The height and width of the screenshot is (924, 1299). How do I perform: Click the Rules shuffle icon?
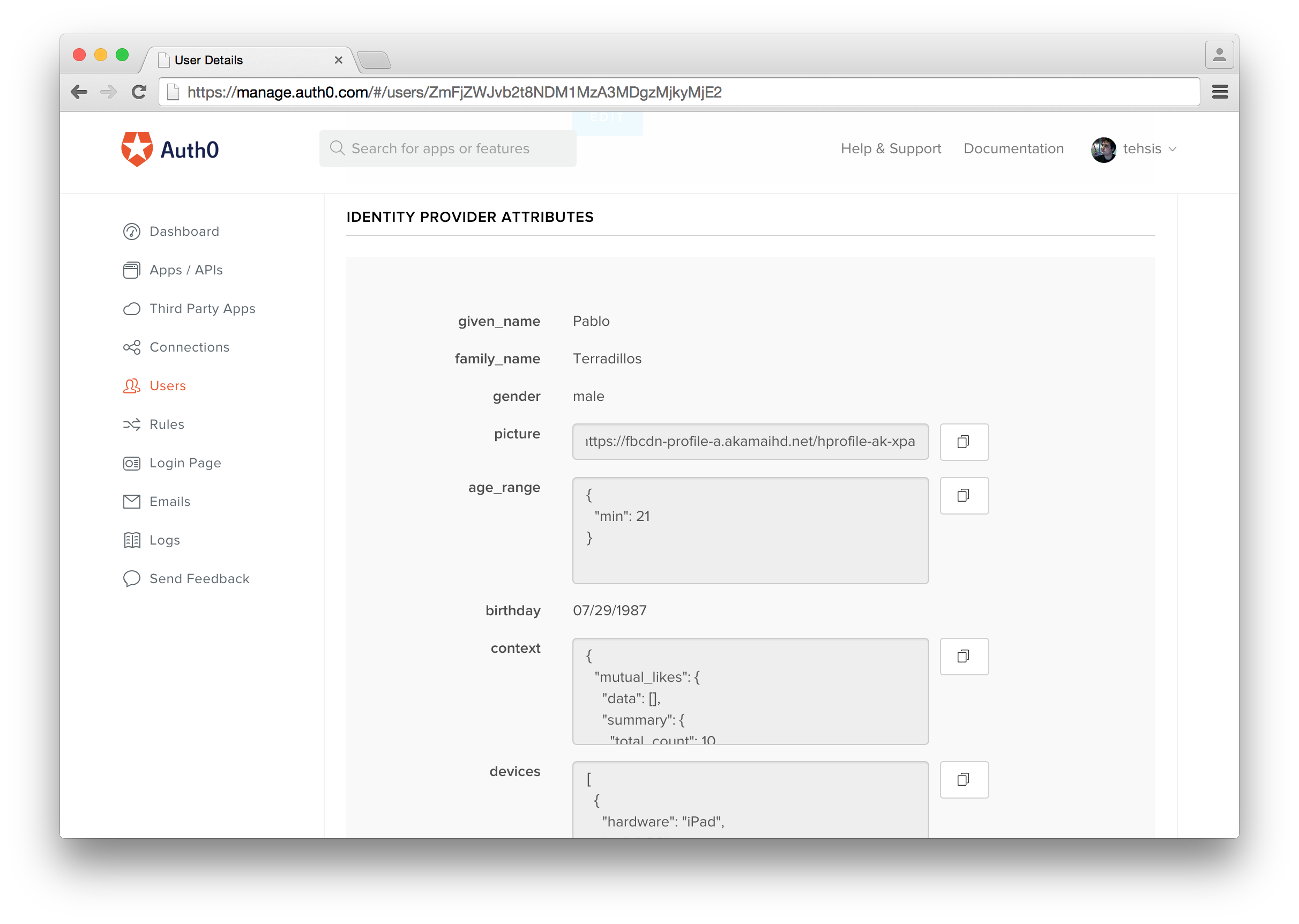[x=131, y=424]
